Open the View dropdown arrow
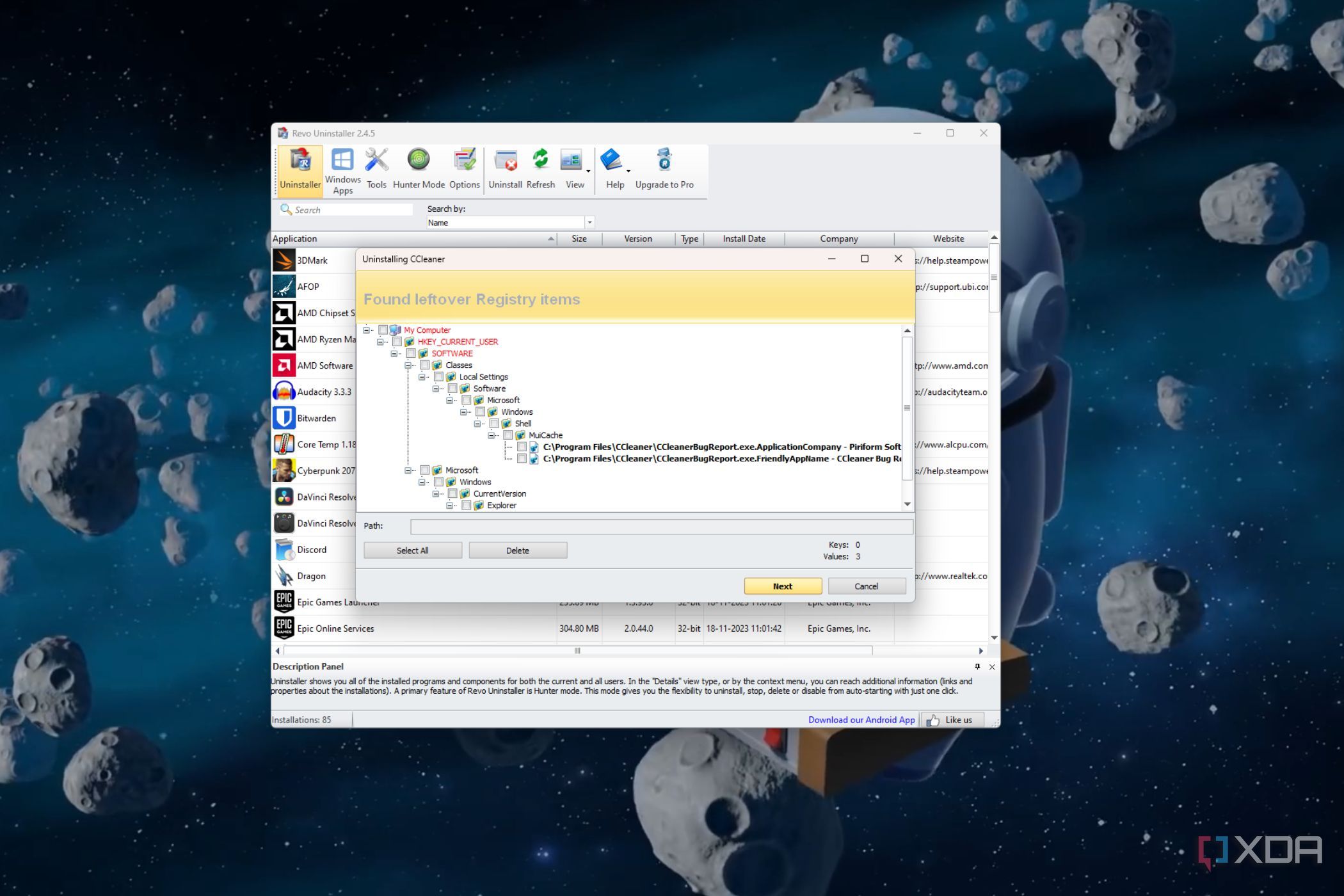 pos(588,172)
